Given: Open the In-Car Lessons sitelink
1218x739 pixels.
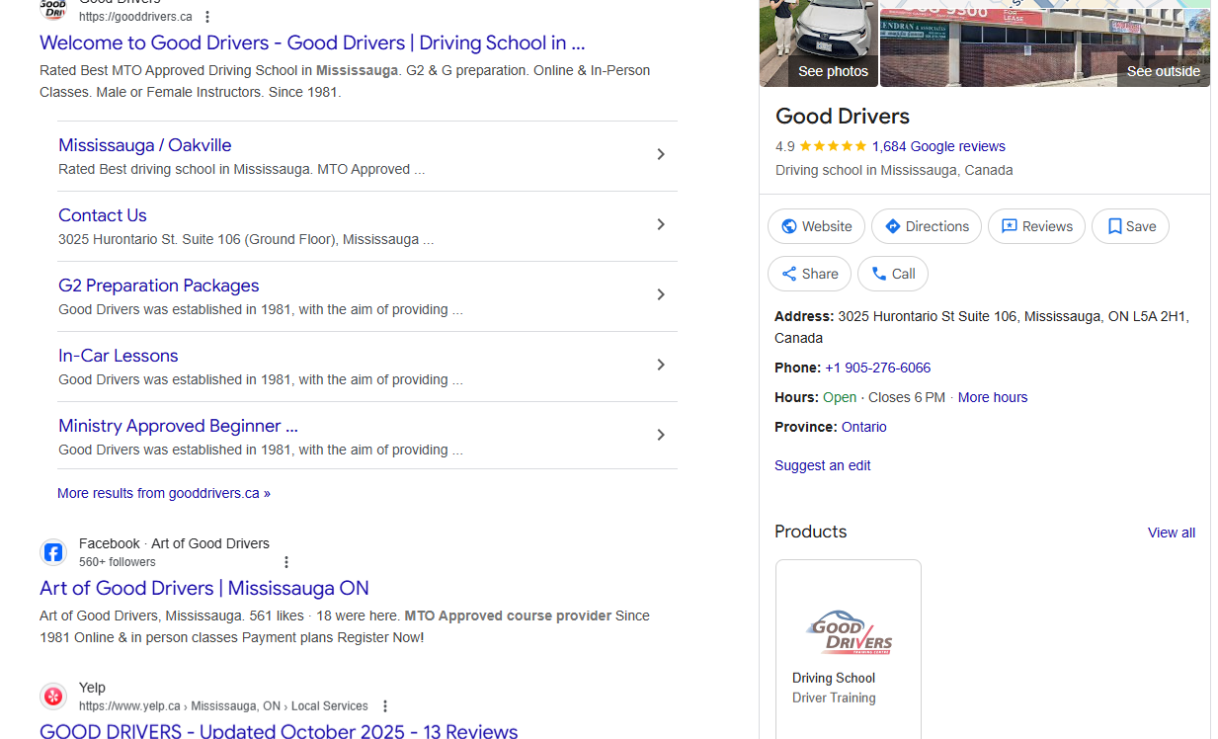Looking at the screenshot, I should click(118, 356).
